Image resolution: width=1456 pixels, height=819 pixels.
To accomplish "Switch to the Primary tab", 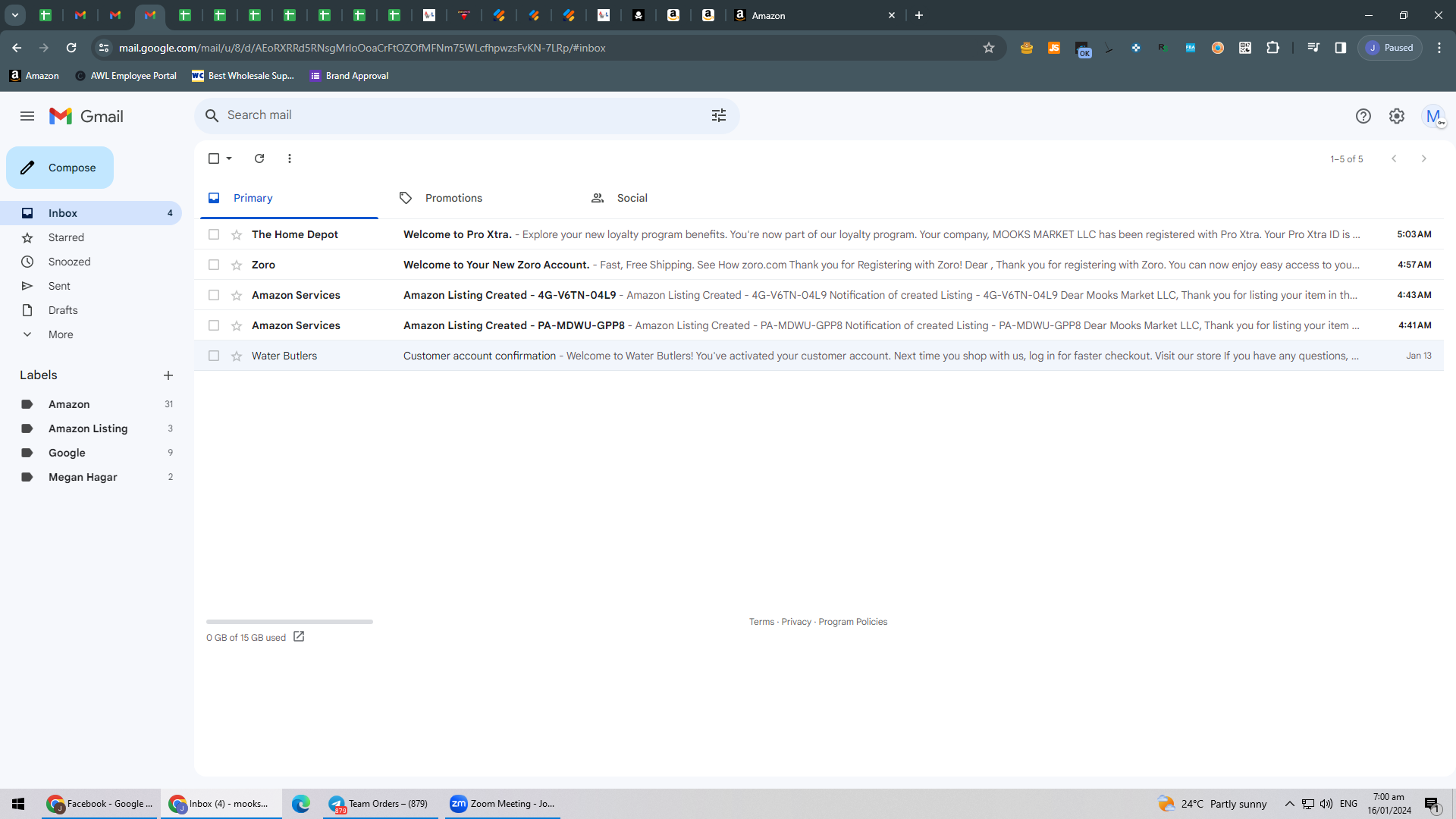I will click(289, 198).
